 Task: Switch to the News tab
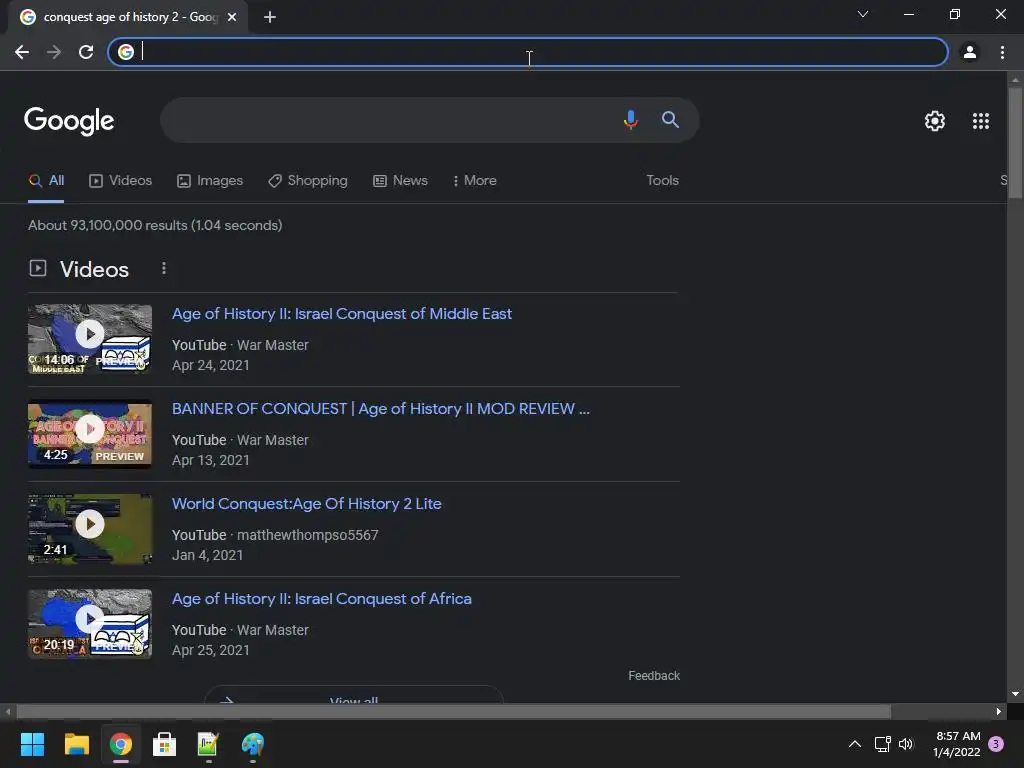click(x=400, y=181)
